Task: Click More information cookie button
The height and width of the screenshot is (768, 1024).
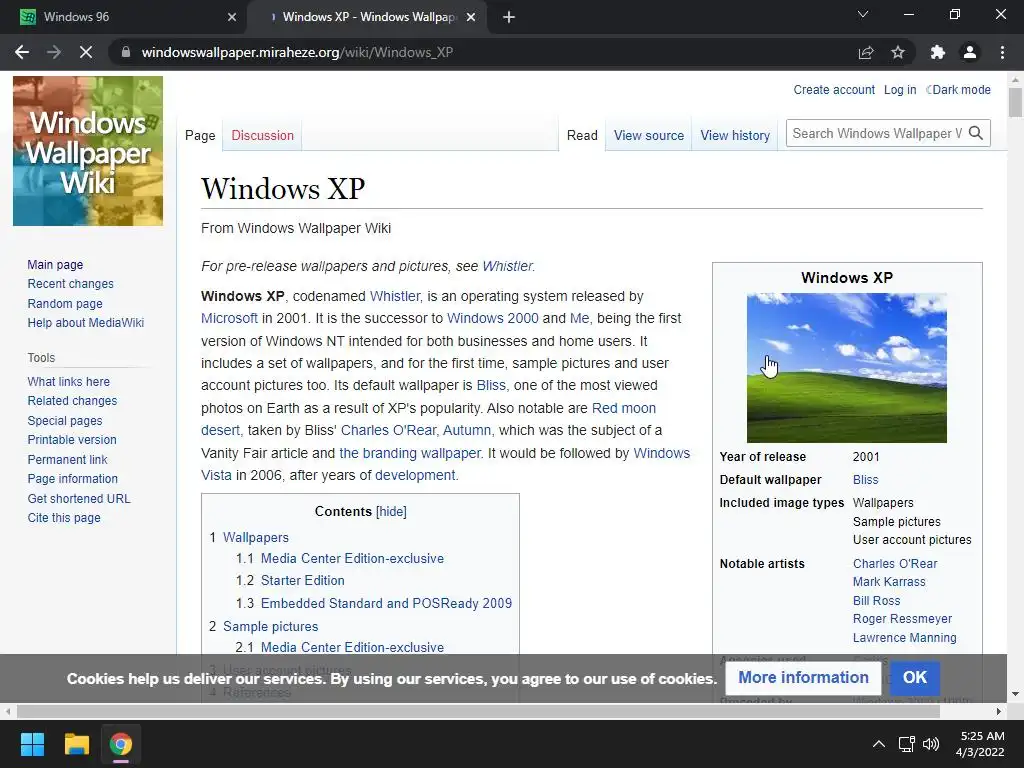Action: point(803,678)
